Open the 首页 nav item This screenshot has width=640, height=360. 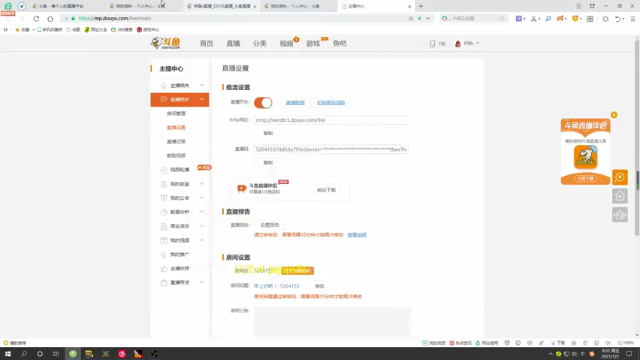tap(207, 43)
